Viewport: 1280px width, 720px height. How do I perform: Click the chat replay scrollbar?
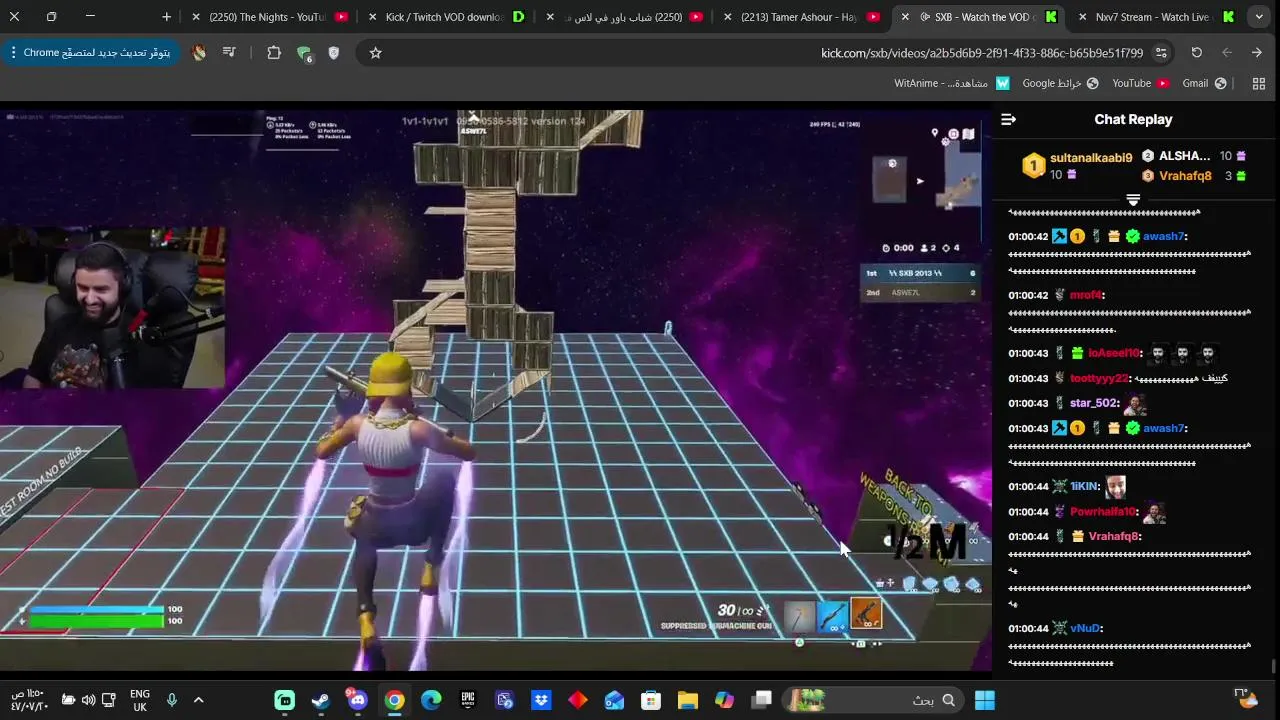coord(1273,666)
